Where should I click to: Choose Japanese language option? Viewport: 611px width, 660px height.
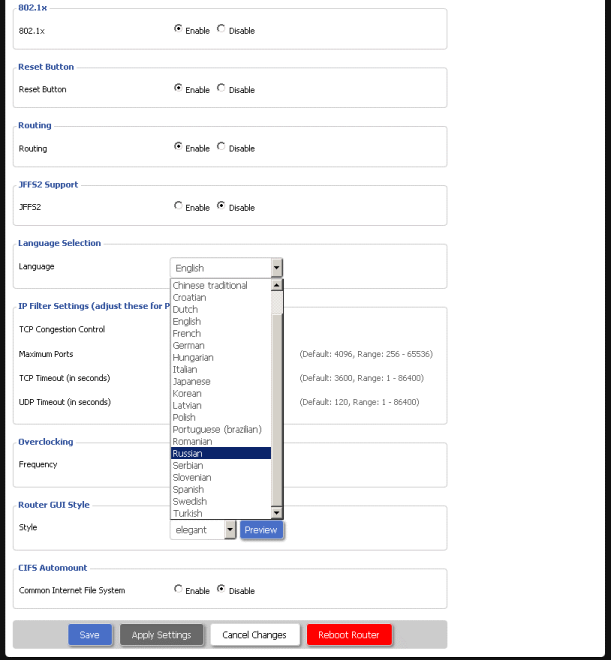(x=221, y=381)
